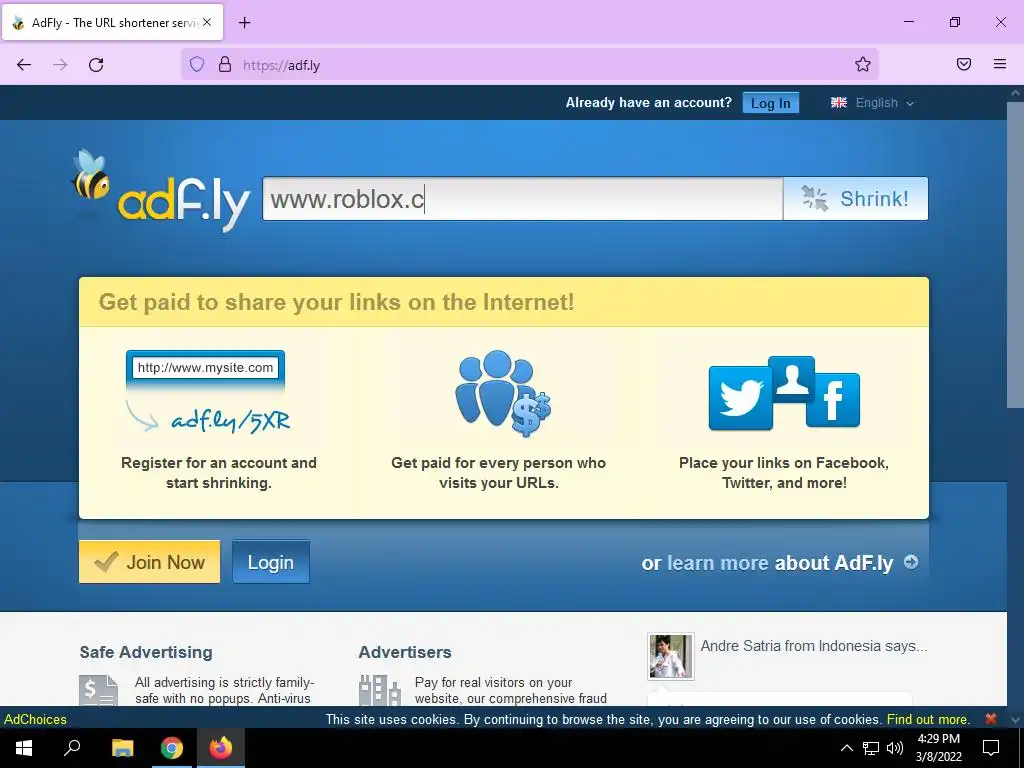Click the browser Back arrow
Image resolution: width=1024 pixels, height=768 pixels.
coord(24,65)
